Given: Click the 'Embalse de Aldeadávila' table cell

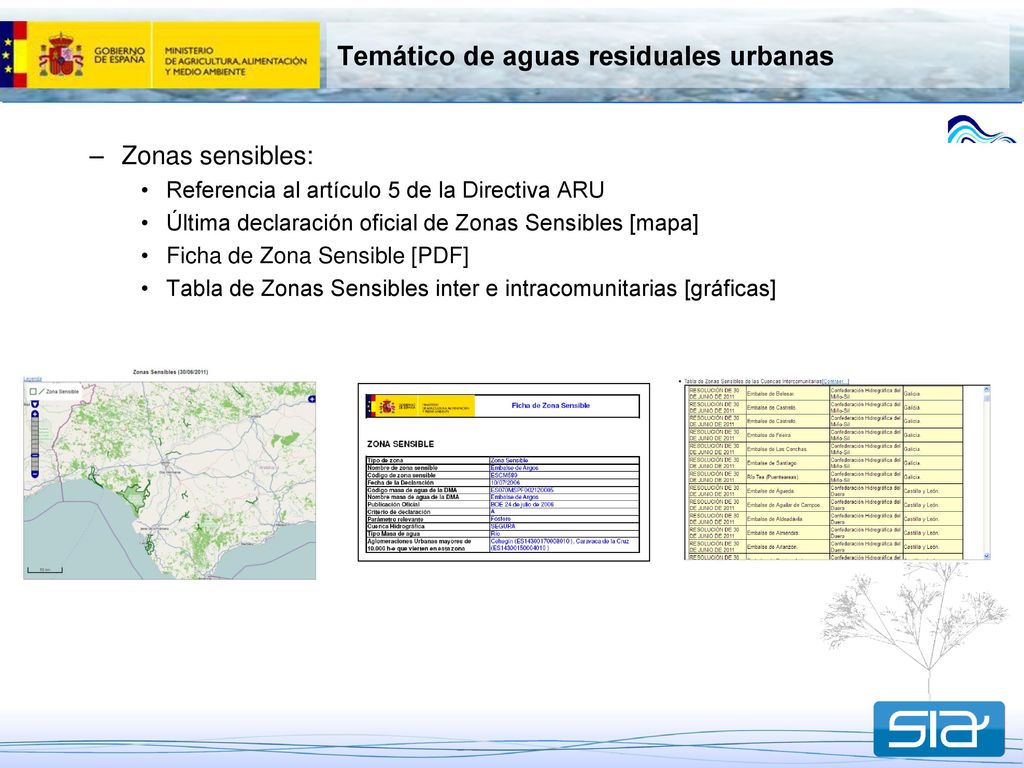Looking at the screenshot, I should click(x=788, y=519).
